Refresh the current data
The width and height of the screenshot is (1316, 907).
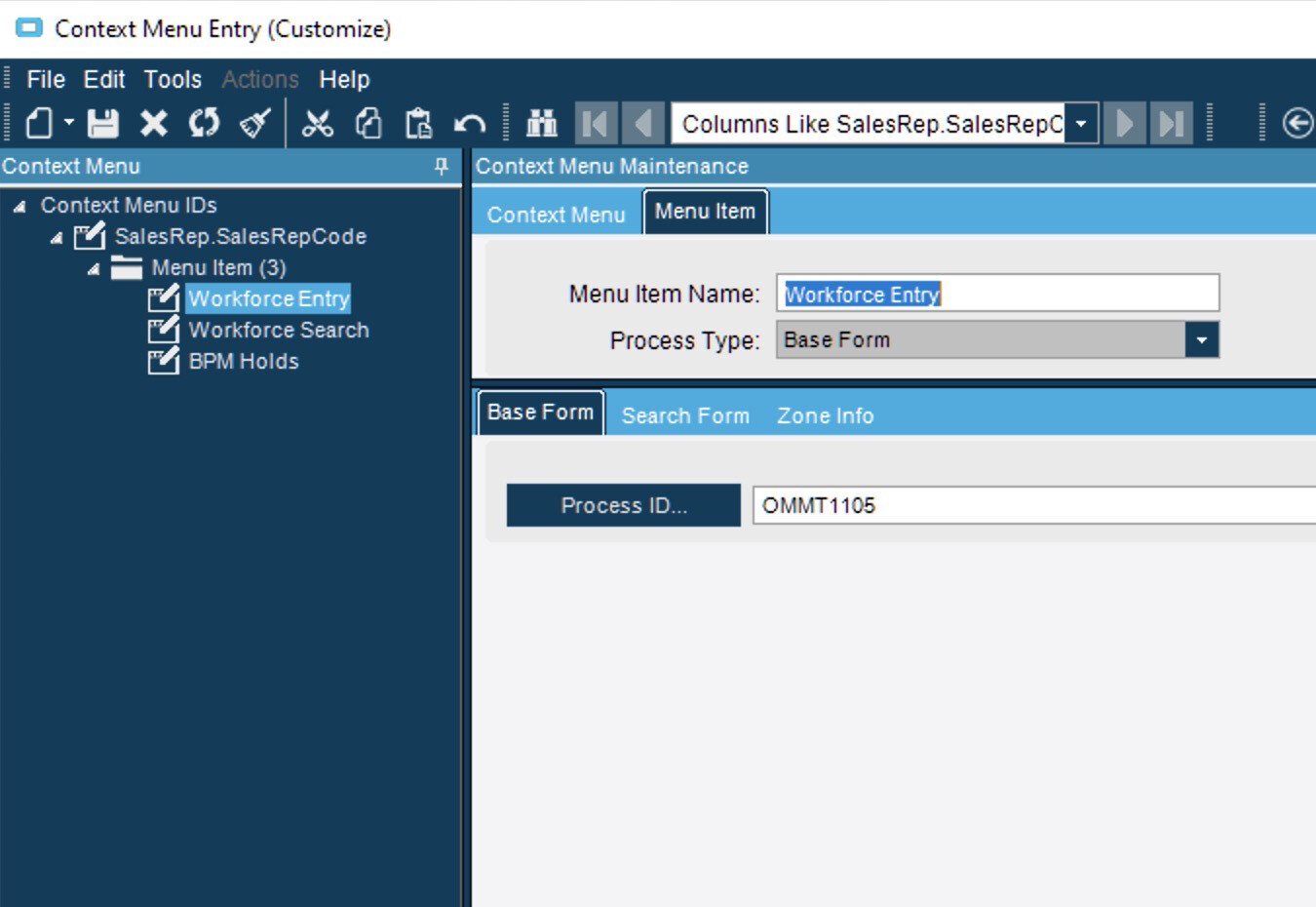pos(205,124)
